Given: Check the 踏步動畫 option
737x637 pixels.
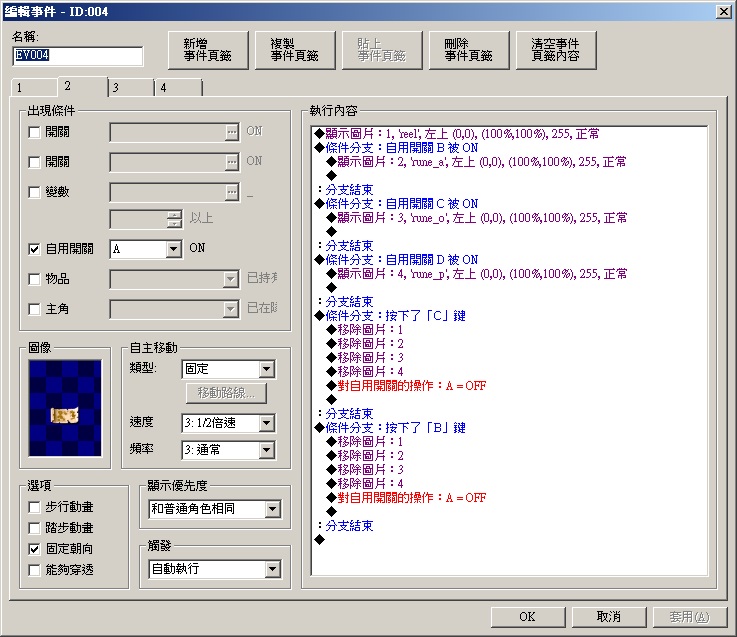Looking at the screenshot, I should click(x=34, y=528).
